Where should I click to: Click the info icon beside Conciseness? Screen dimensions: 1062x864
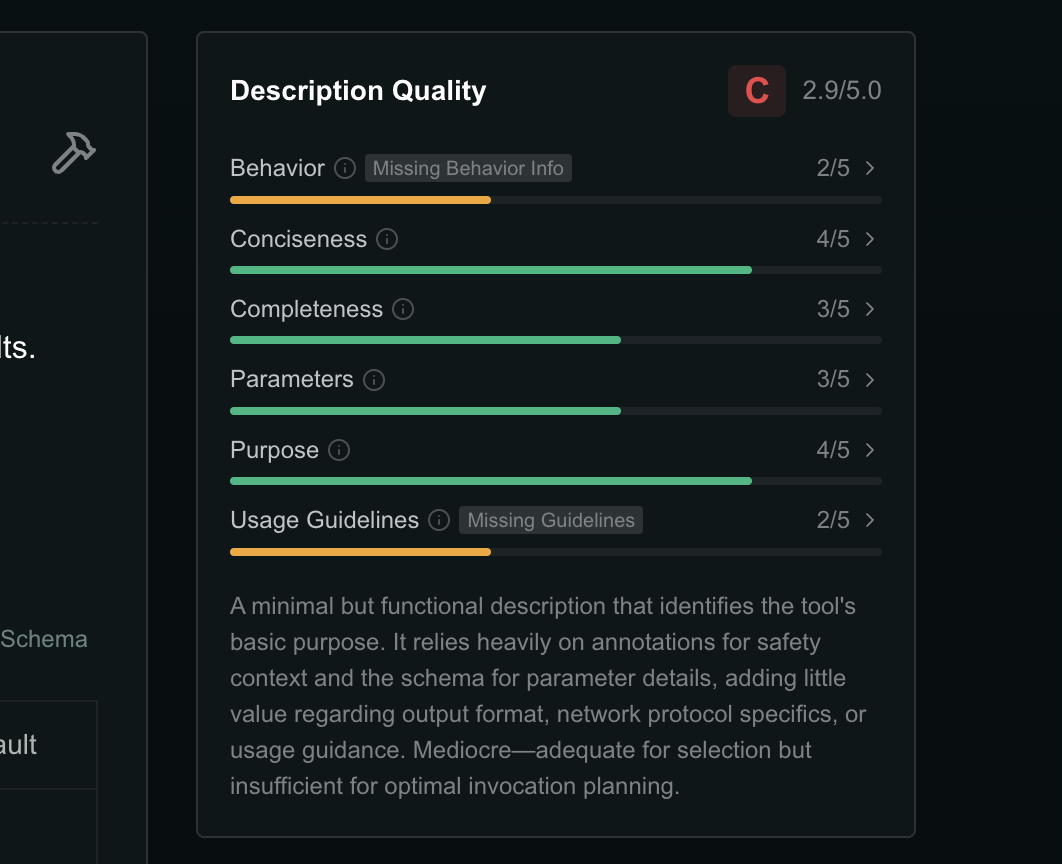point(387,239)
